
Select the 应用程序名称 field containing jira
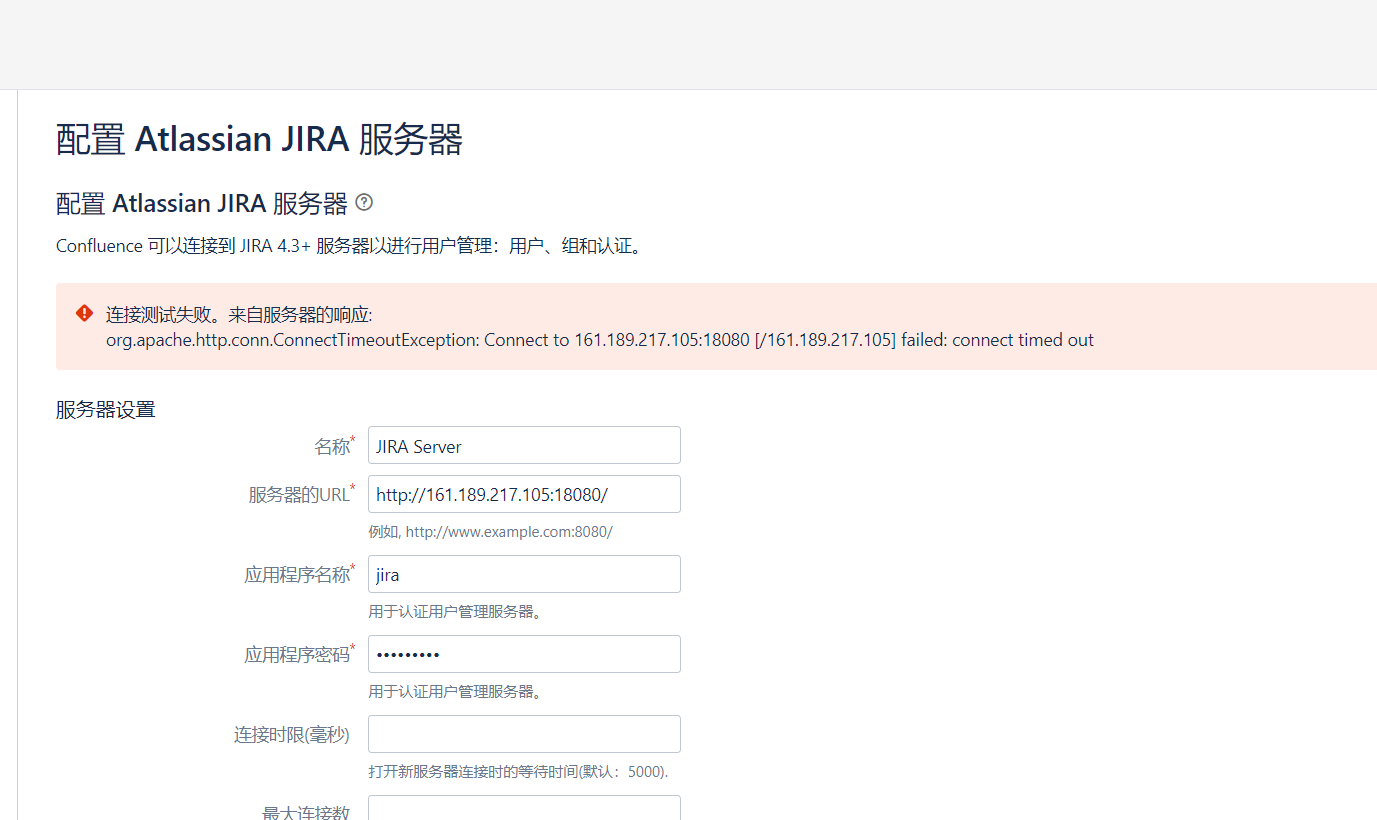(524, 574)
